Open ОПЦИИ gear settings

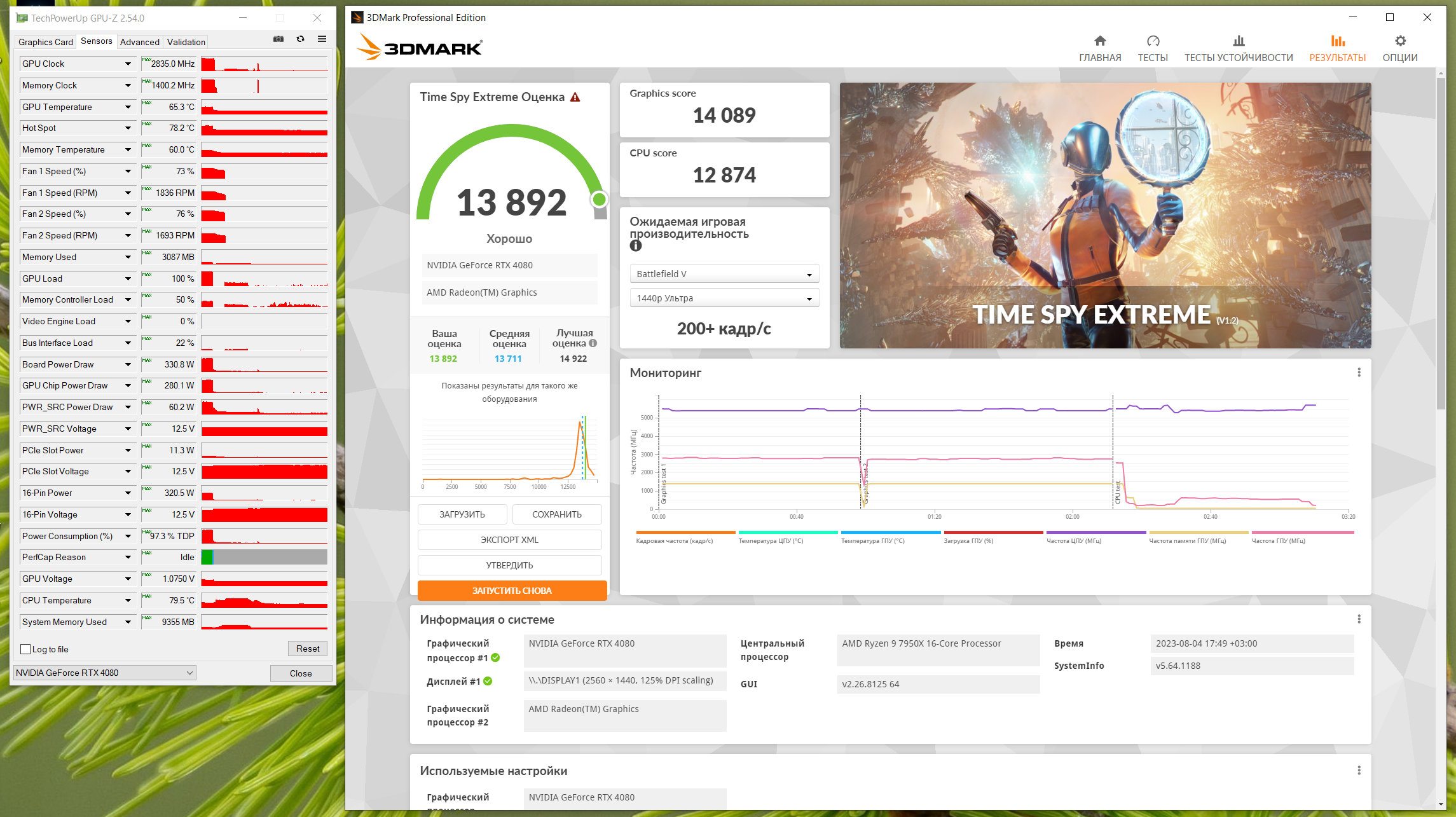point(1399,41)
